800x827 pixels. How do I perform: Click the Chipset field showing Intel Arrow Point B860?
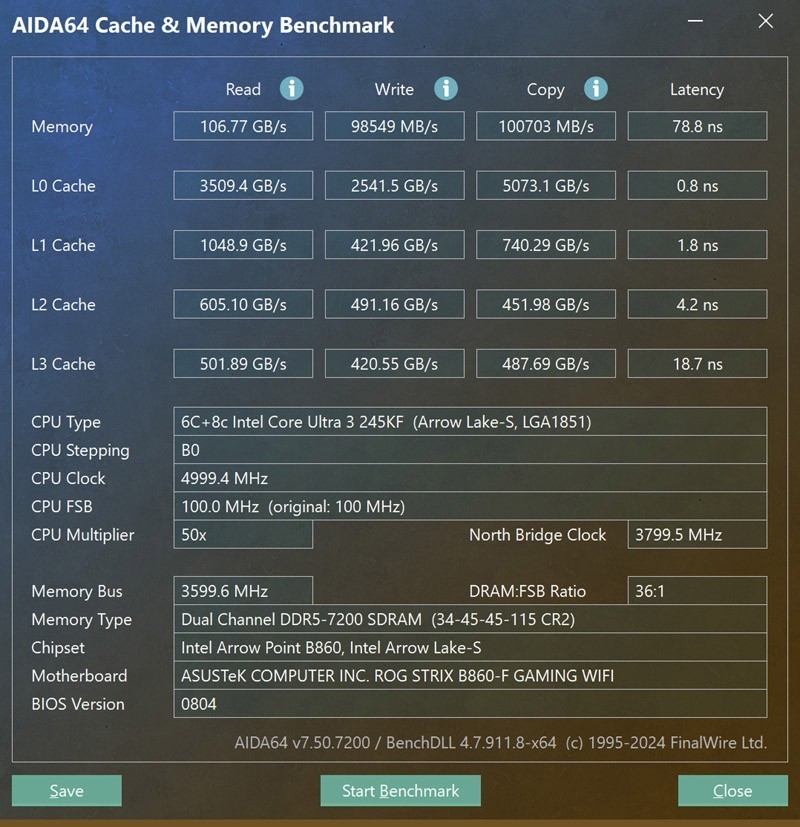click(470, 648)
